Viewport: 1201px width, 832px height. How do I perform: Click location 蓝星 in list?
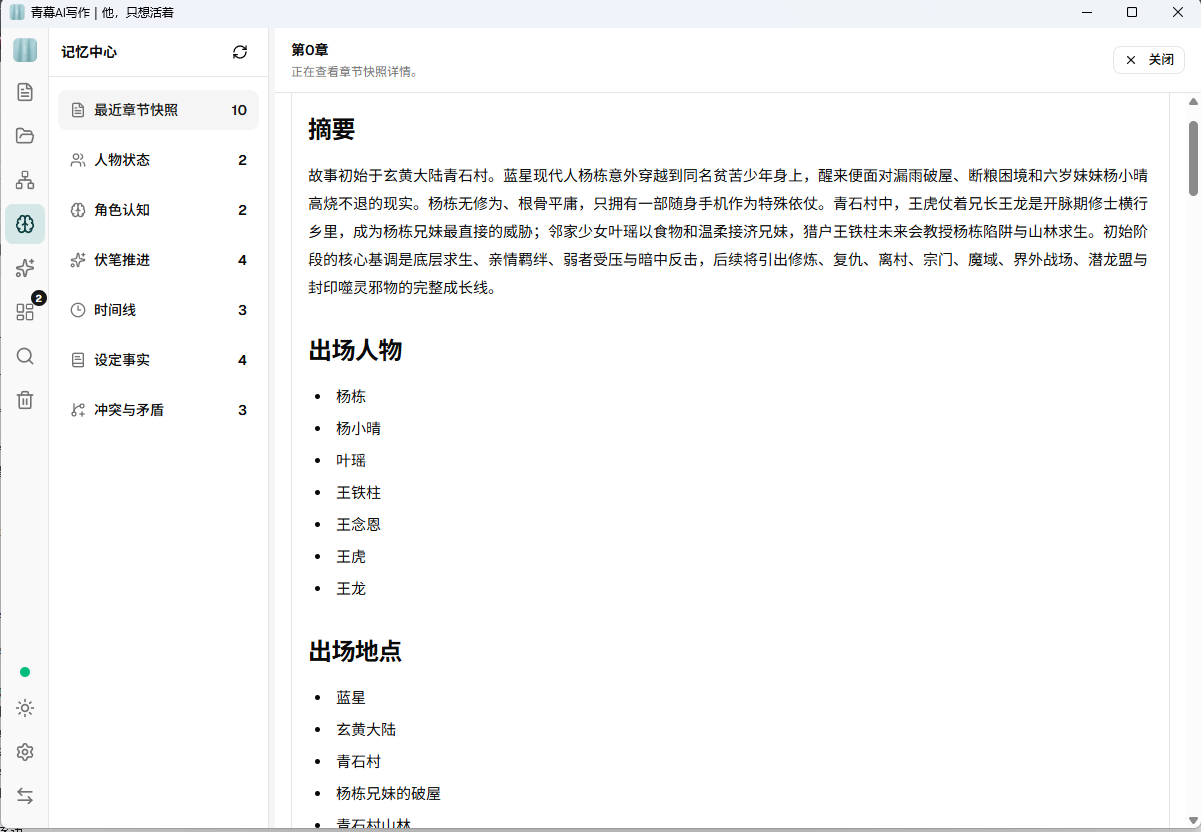click(351, 698)
